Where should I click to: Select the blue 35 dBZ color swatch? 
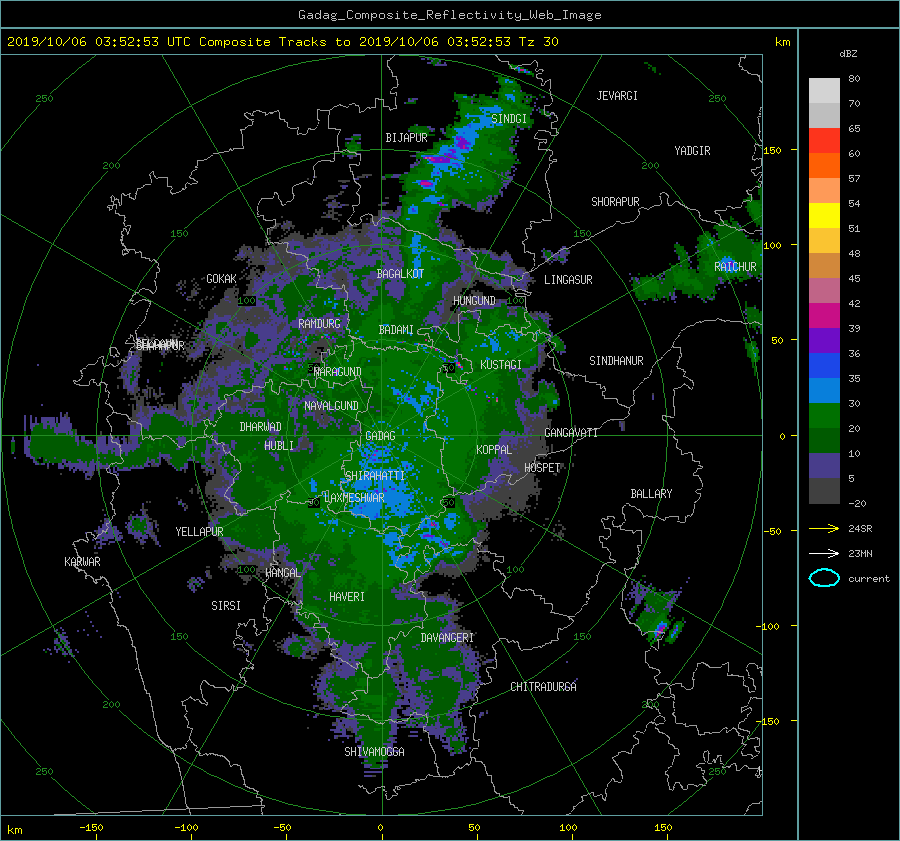[x=824, y=365]
